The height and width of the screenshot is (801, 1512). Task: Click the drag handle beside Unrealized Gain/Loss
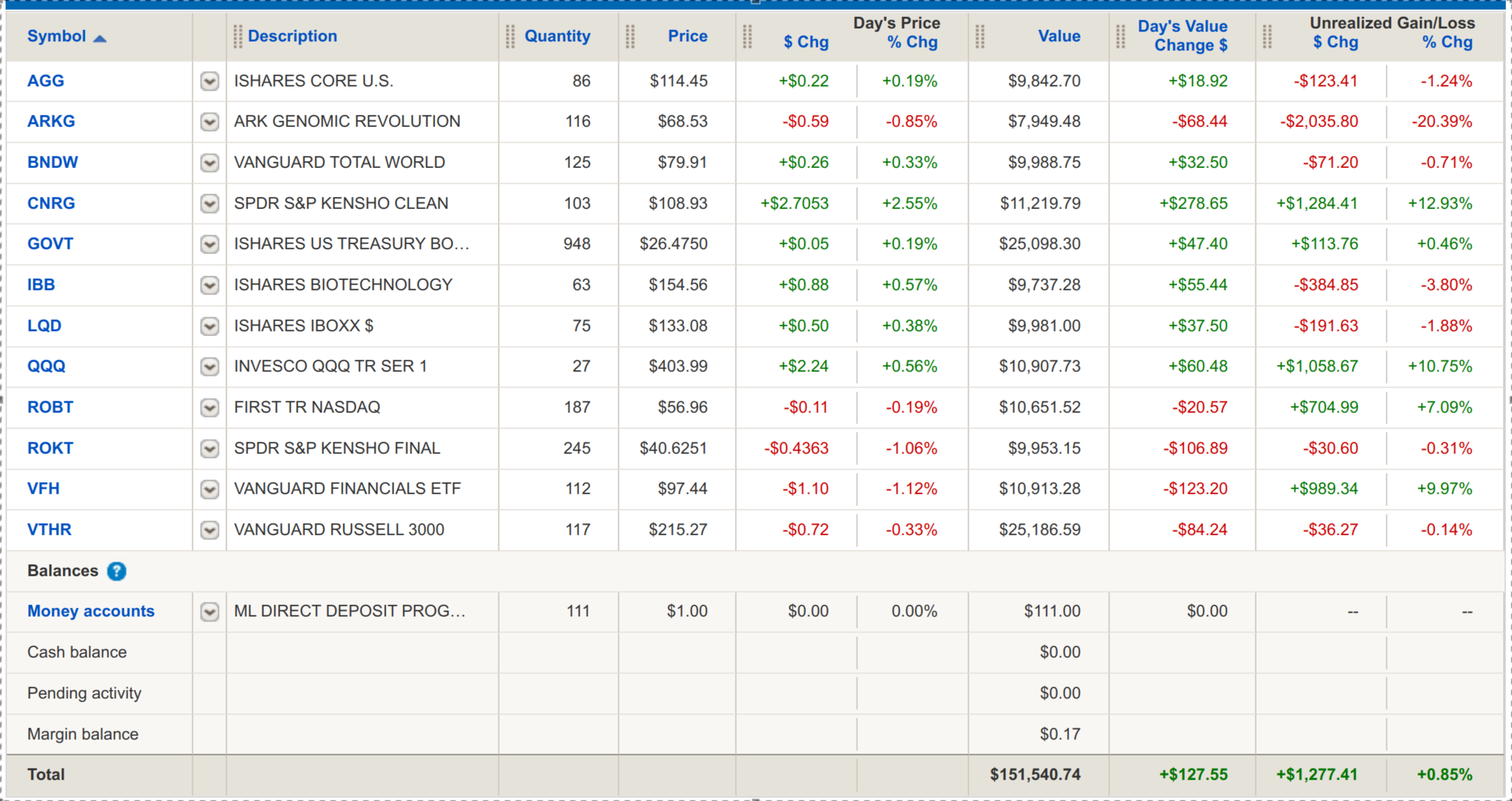pos(1267,36)
